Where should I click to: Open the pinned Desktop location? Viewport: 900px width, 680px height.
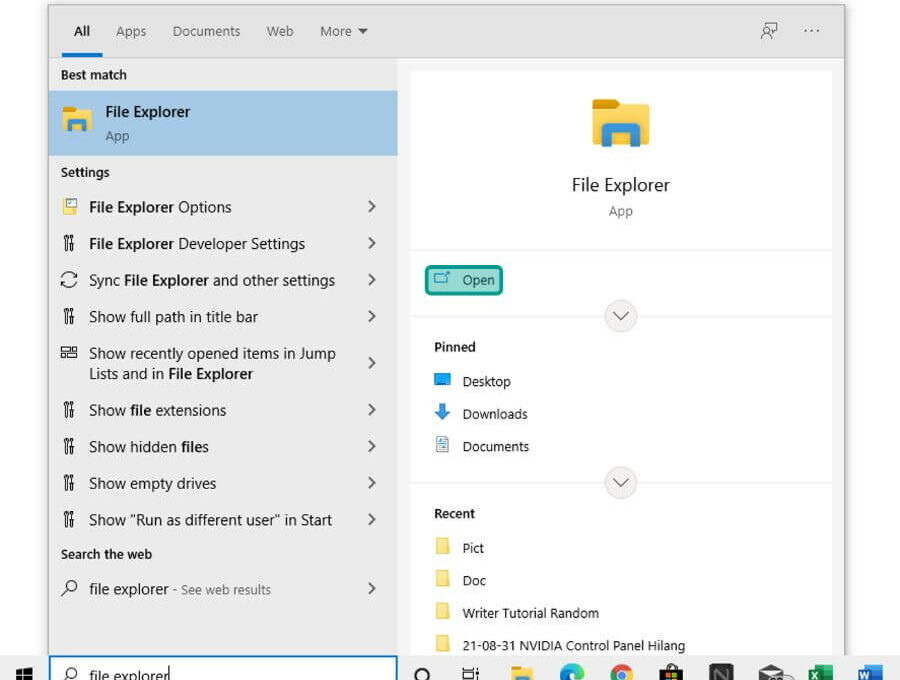pos(472,381)
